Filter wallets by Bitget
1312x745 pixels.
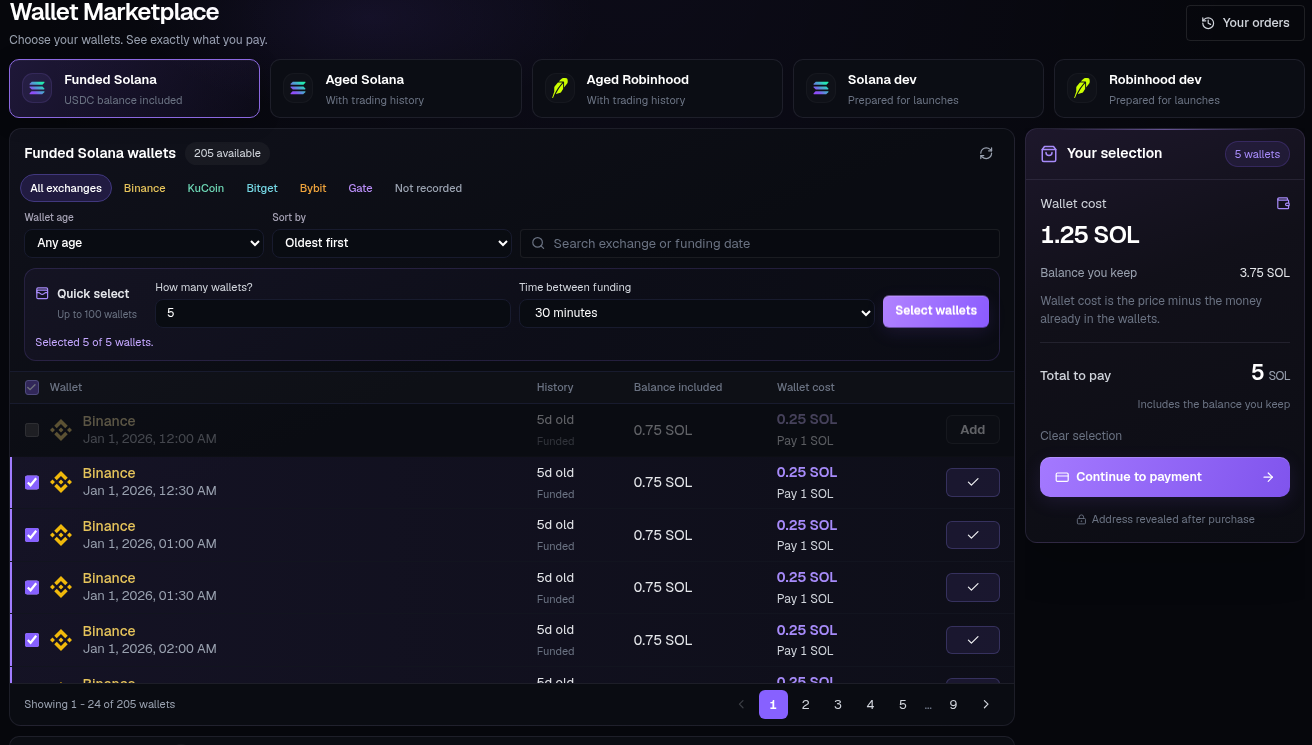262,188
